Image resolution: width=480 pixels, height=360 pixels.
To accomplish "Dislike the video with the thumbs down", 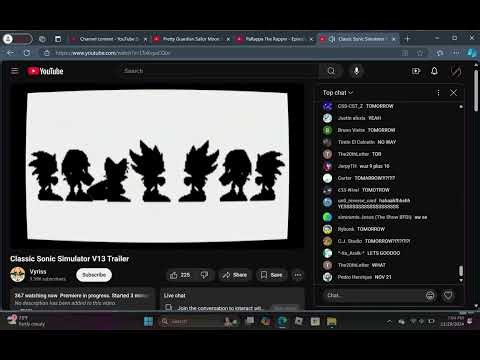I will tap(204, 275).
